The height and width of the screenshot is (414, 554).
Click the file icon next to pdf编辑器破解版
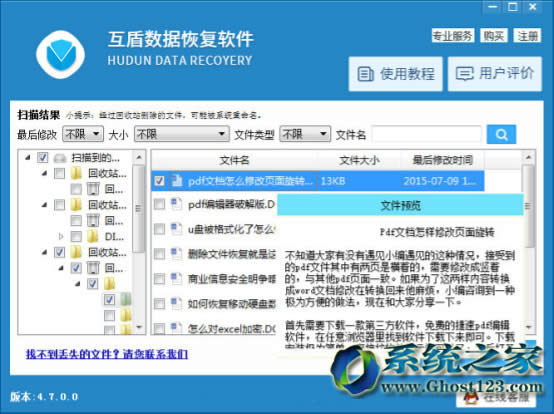(176, 204)
